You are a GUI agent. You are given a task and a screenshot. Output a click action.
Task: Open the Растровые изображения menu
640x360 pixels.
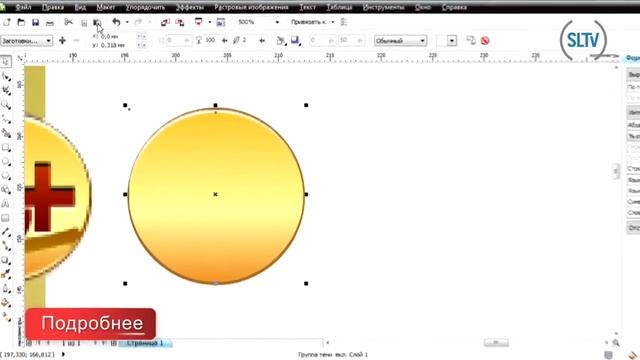point(251,7)
